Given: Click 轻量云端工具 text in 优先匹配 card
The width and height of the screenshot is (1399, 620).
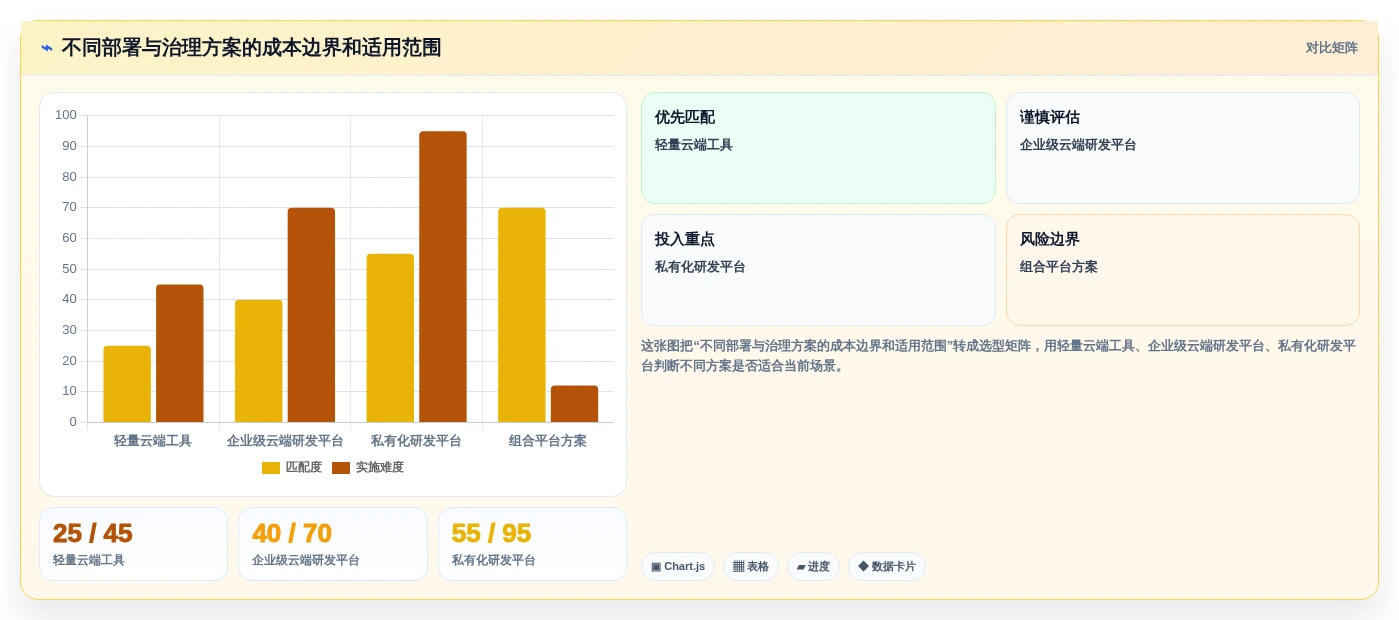Looking at the screenshot, I should pos(694,145).
